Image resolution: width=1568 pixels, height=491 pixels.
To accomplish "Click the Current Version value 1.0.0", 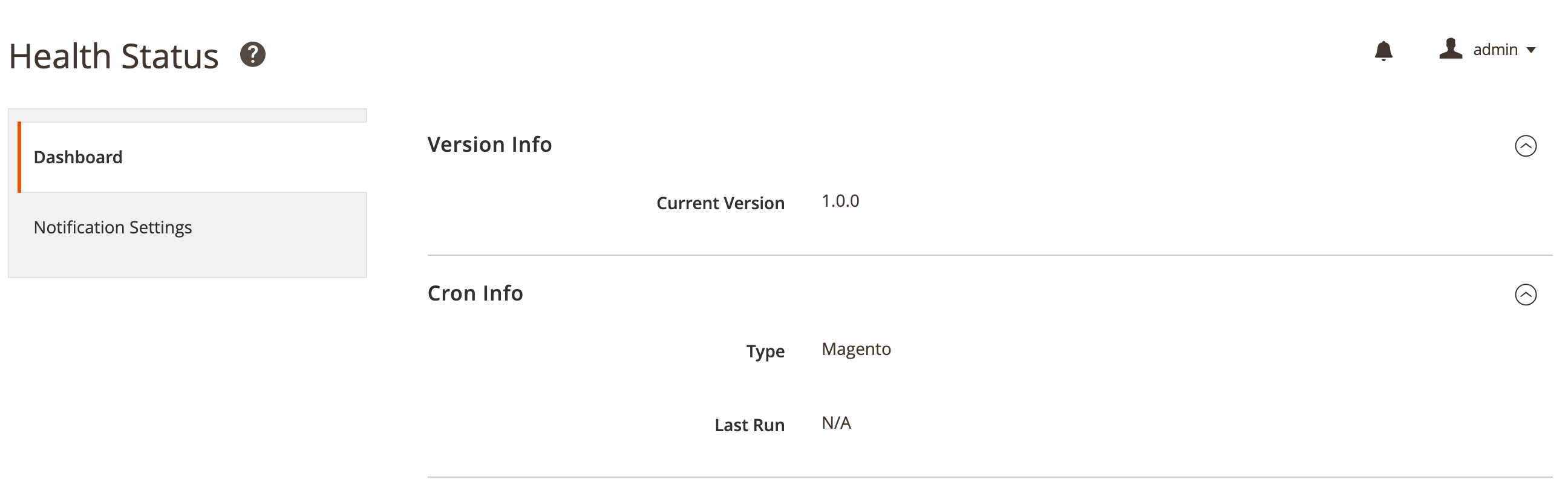I will click(840, 201).
